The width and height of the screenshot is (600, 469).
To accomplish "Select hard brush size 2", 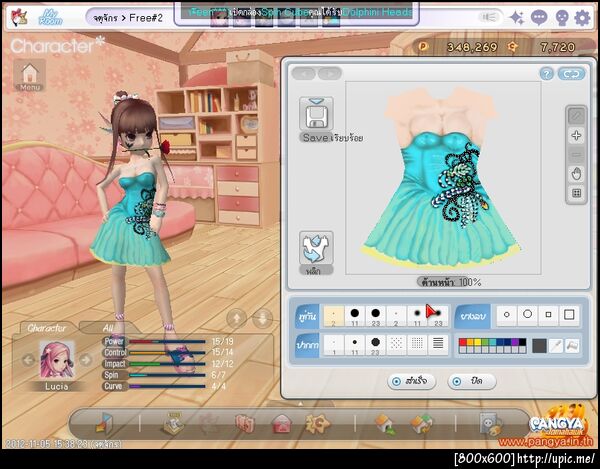I will [x=334, y=316].
